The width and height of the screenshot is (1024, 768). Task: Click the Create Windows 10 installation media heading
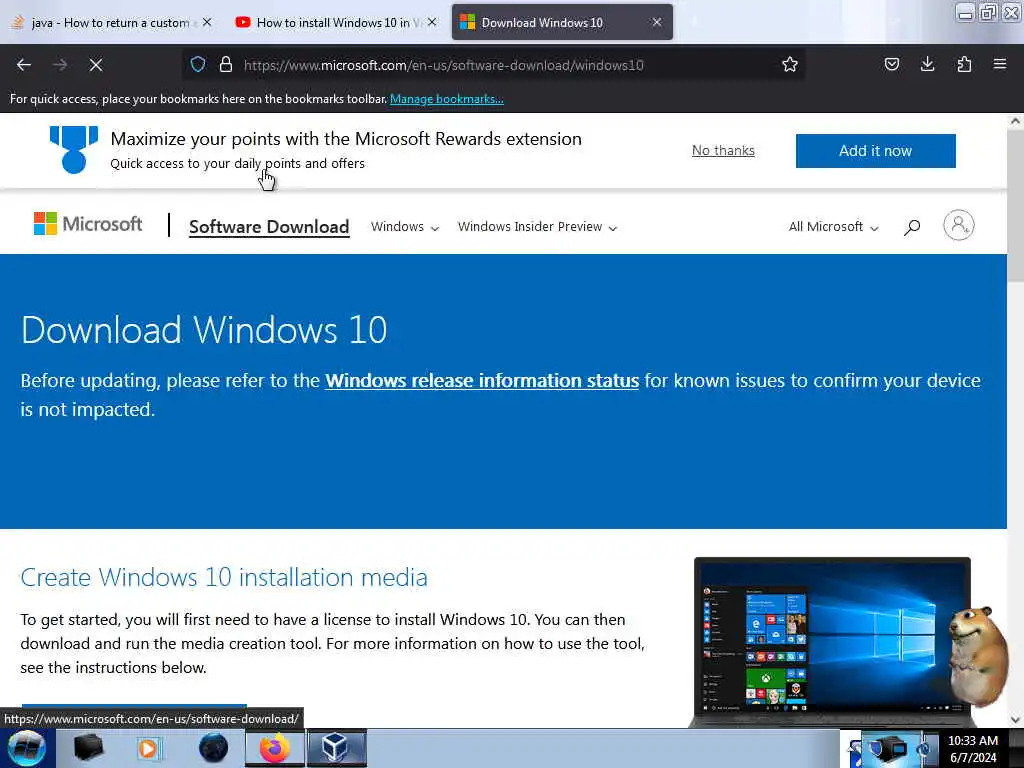[224, 577]
